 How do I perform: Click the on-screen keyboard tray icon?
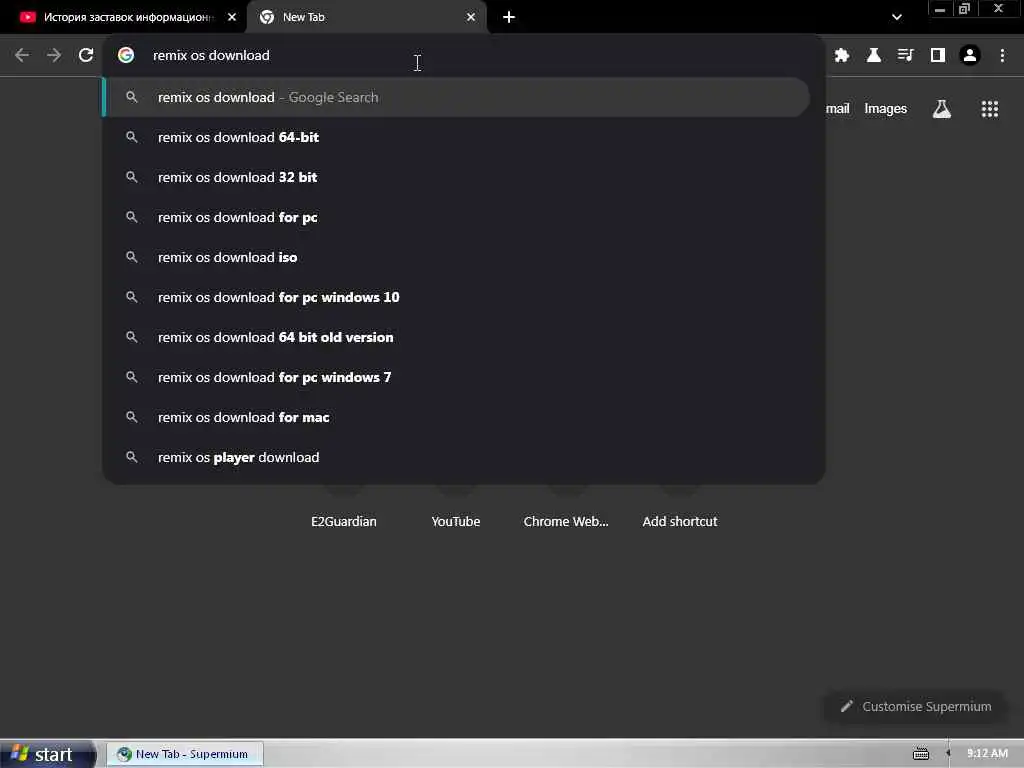[921, 754]
